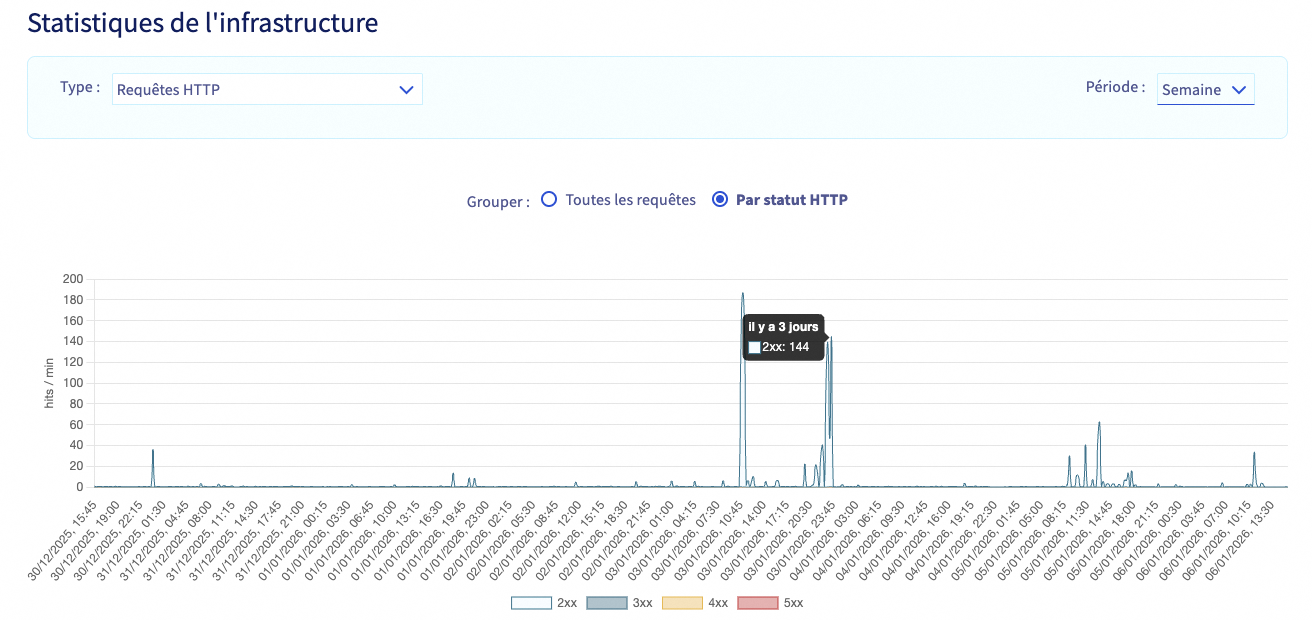Click the Période label next to Semaine
This screenshot has height=620, width=1312.
pos(1115,87)
